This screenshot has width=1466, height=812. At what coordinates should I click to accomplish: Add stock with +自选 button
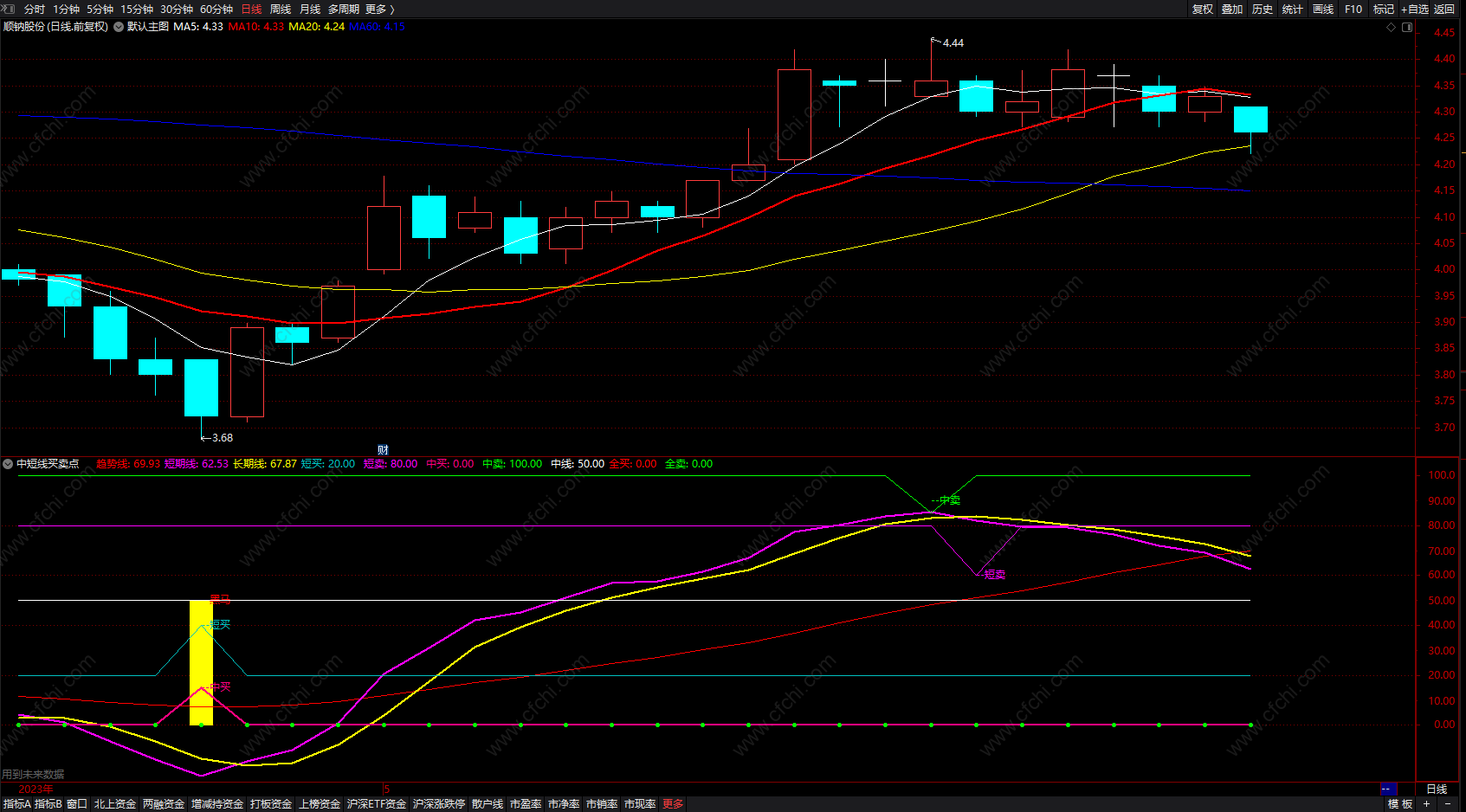click(x=1415, y=10)
